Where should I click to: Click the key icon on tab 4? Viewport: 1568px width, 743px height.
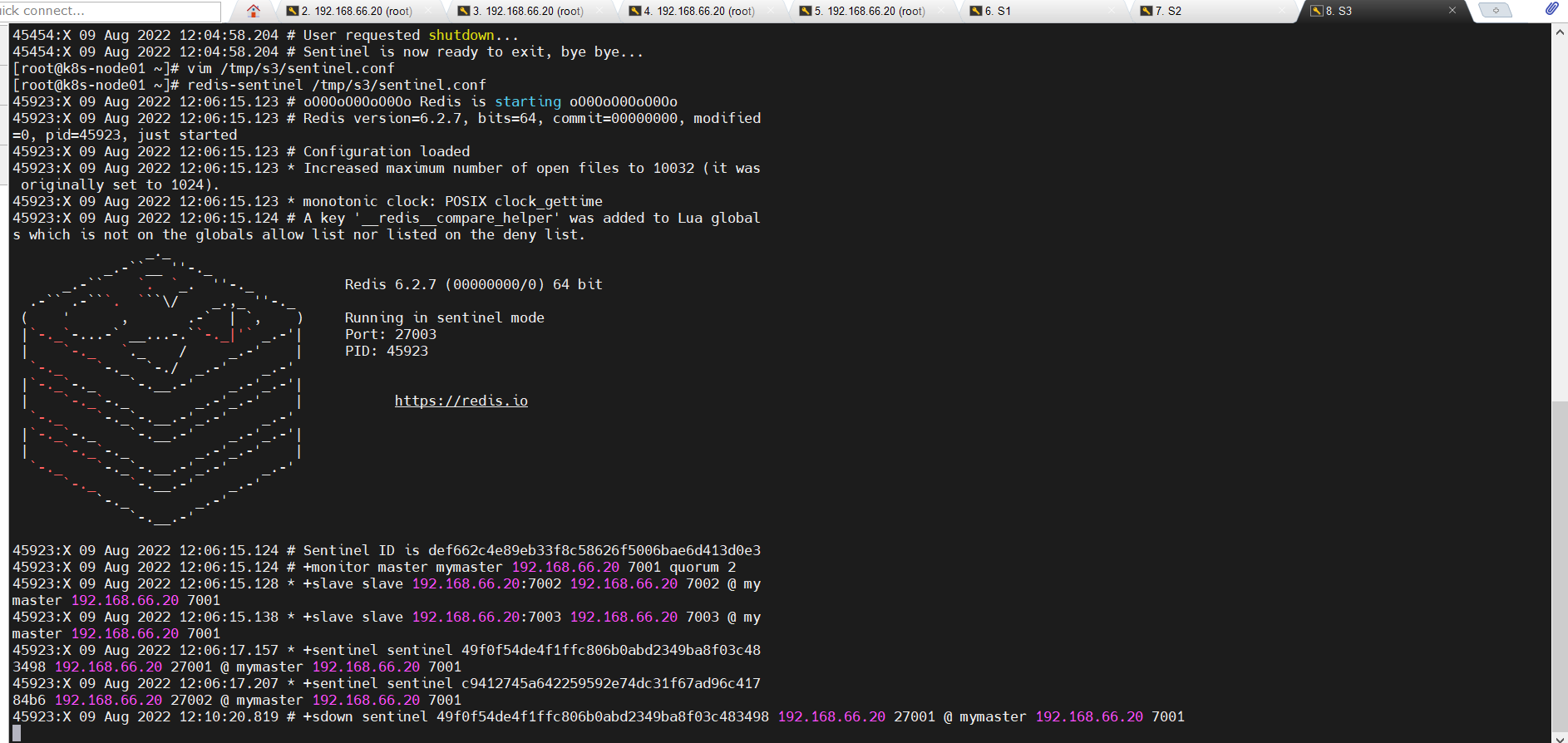click(x=635, y=11)
